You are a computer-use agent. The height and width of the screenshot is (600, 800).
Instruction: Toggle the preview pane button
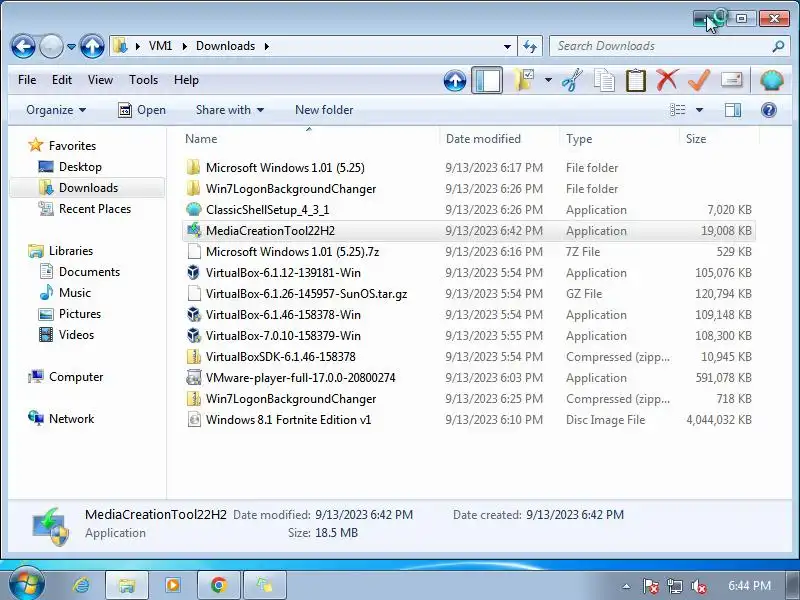click(733, 110)
